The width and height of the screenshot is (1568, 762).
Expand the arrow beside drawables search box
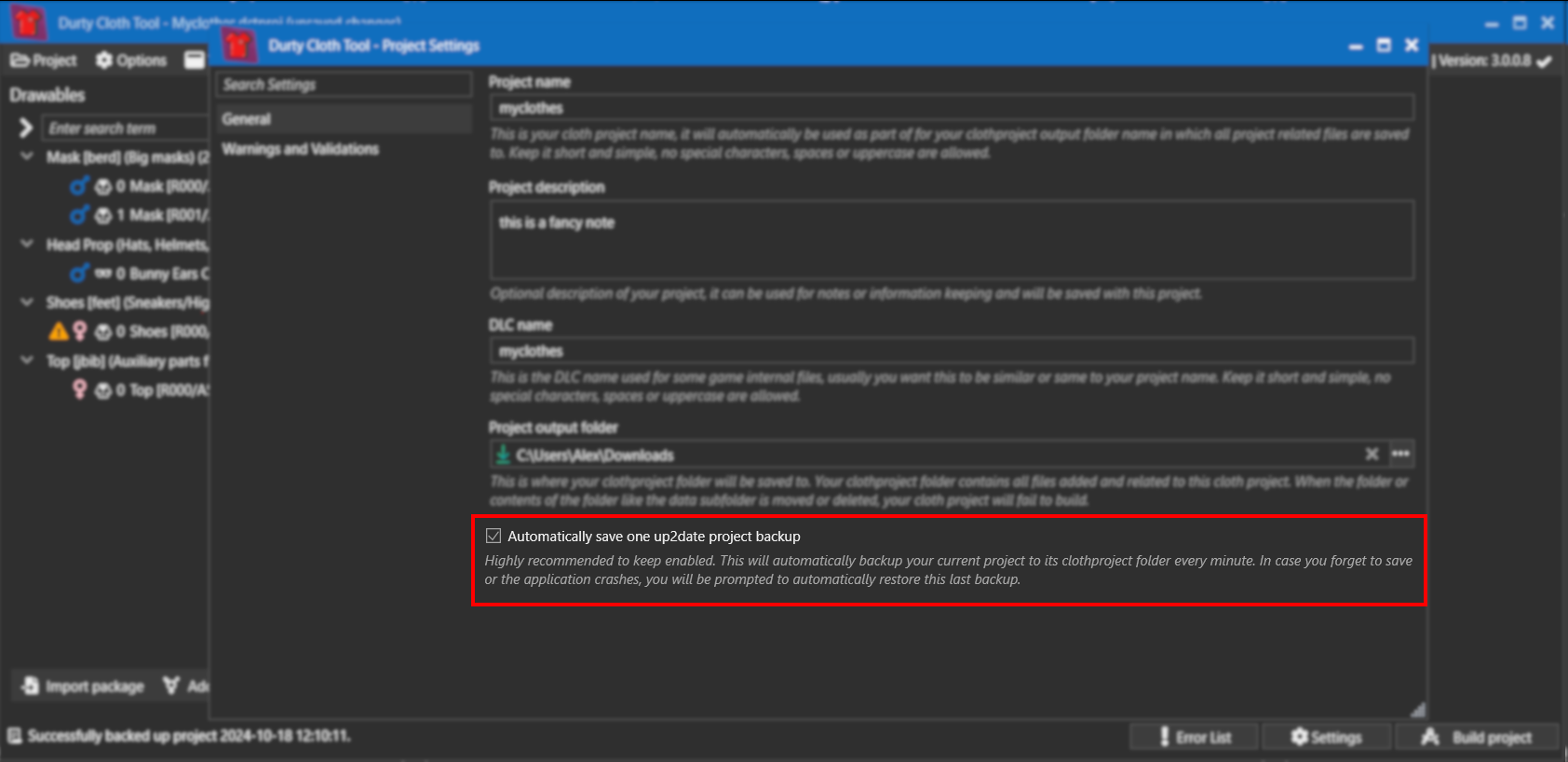coord(26,128)
